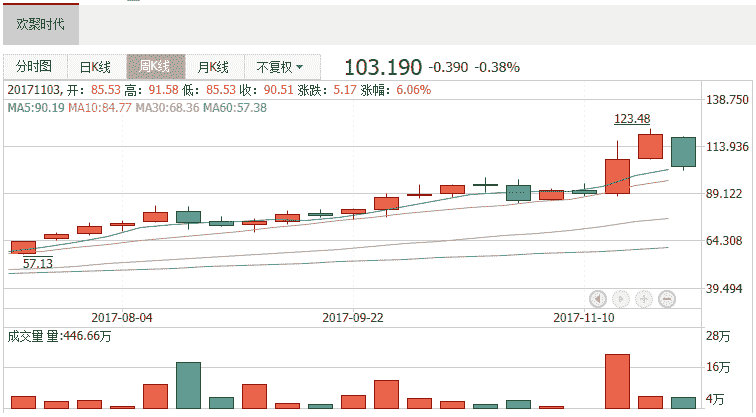Click the 113.936 price axis label
The height and width of the screenshot is (417, 756).
[727, 147]
